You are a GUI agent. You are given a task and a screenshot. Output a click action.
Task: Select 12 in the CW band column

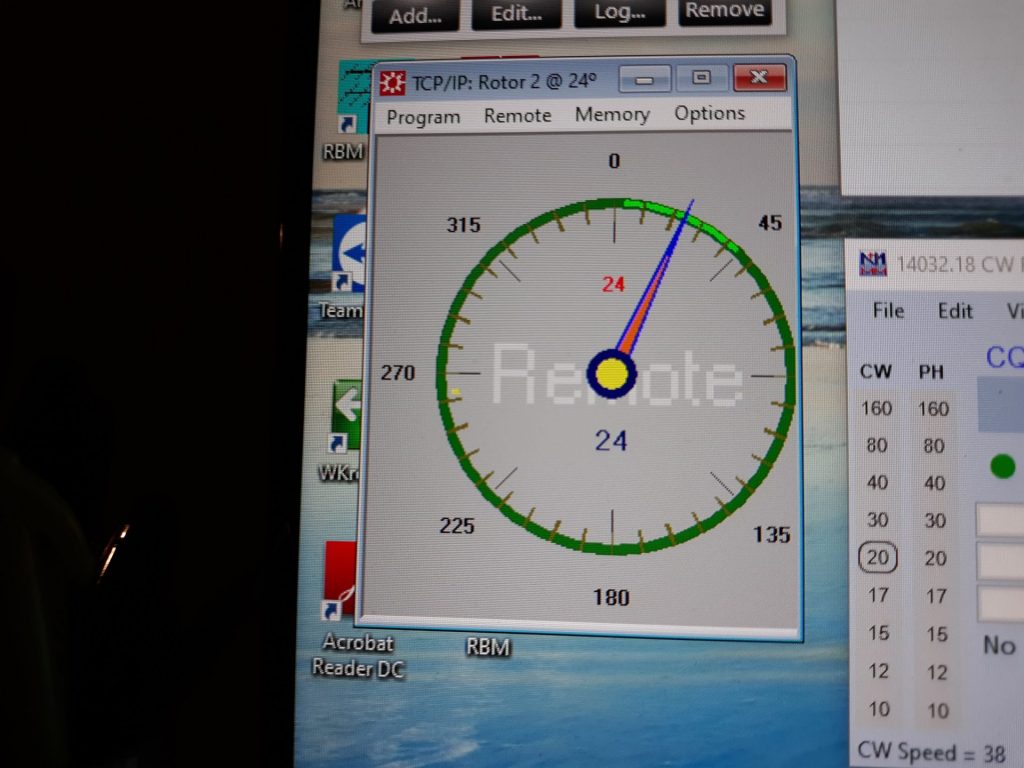879,671
